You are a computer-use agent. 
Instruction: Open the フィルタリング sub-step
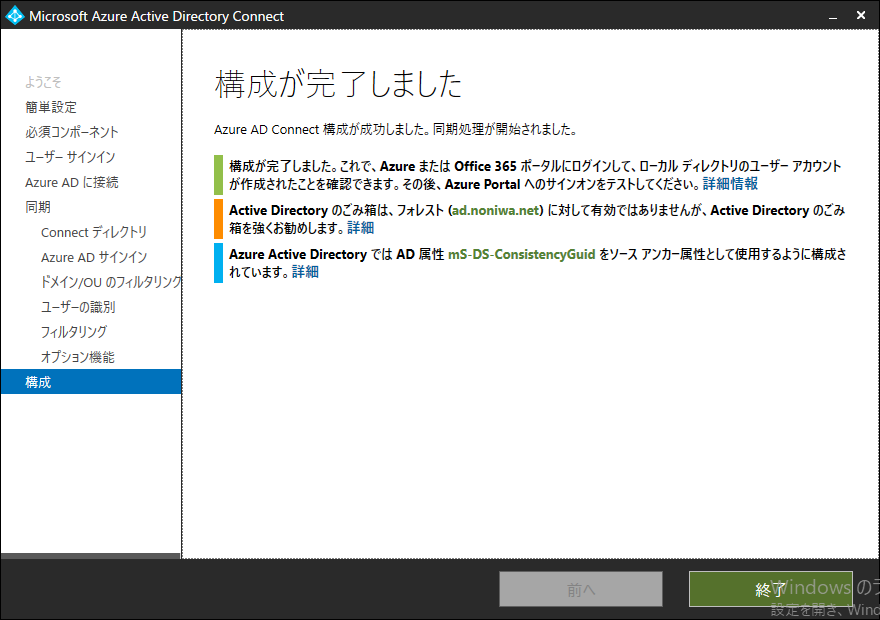pos(74,332)
